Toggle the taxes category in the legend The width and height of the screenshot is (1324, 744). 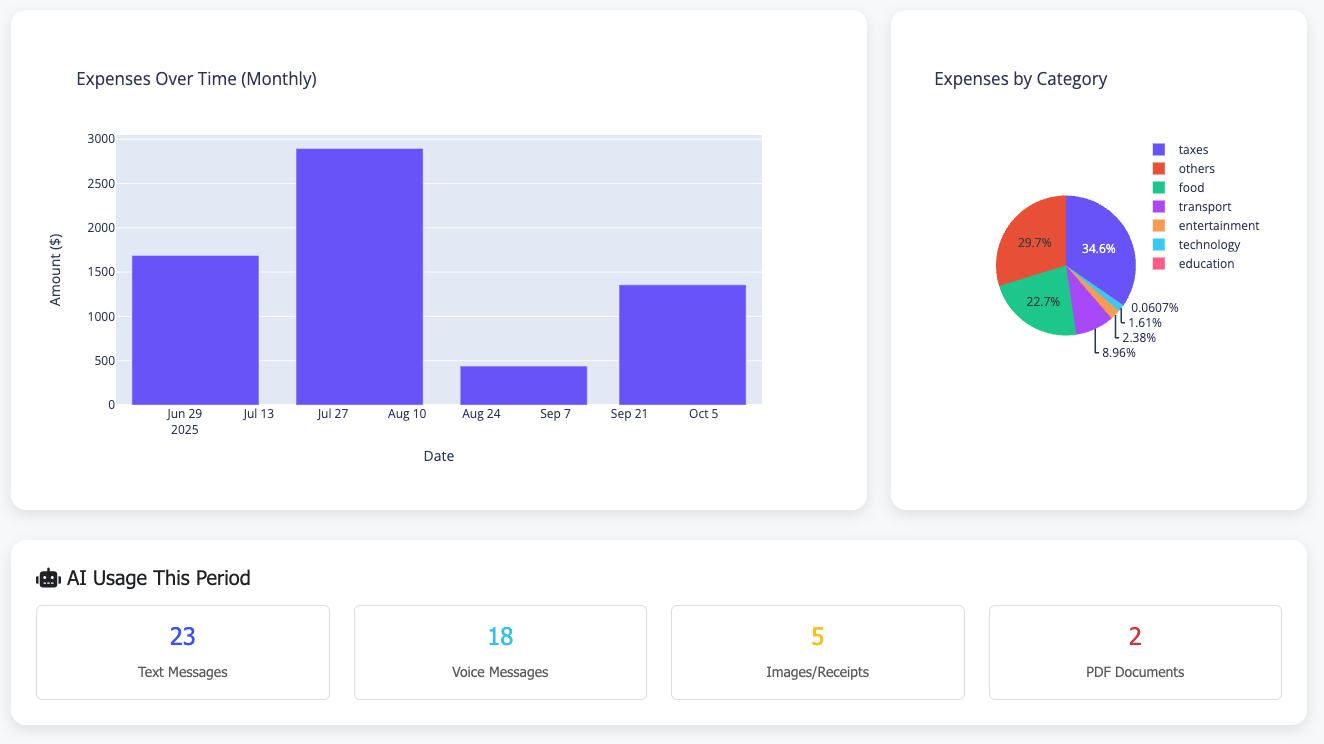[x=1191, y=149]
